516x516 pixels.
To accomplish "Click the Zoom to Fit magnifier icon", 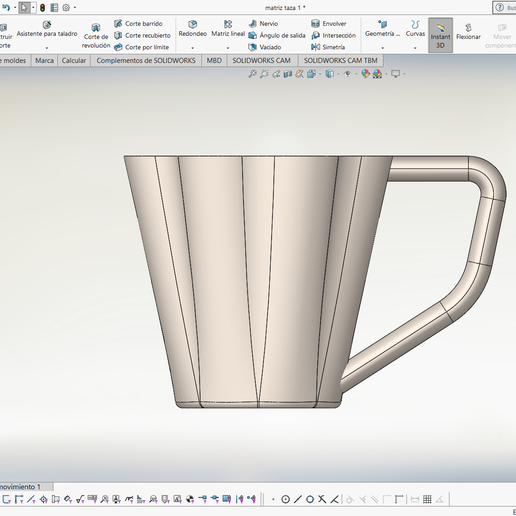I will pyautogui.click(x=252, y=74).
